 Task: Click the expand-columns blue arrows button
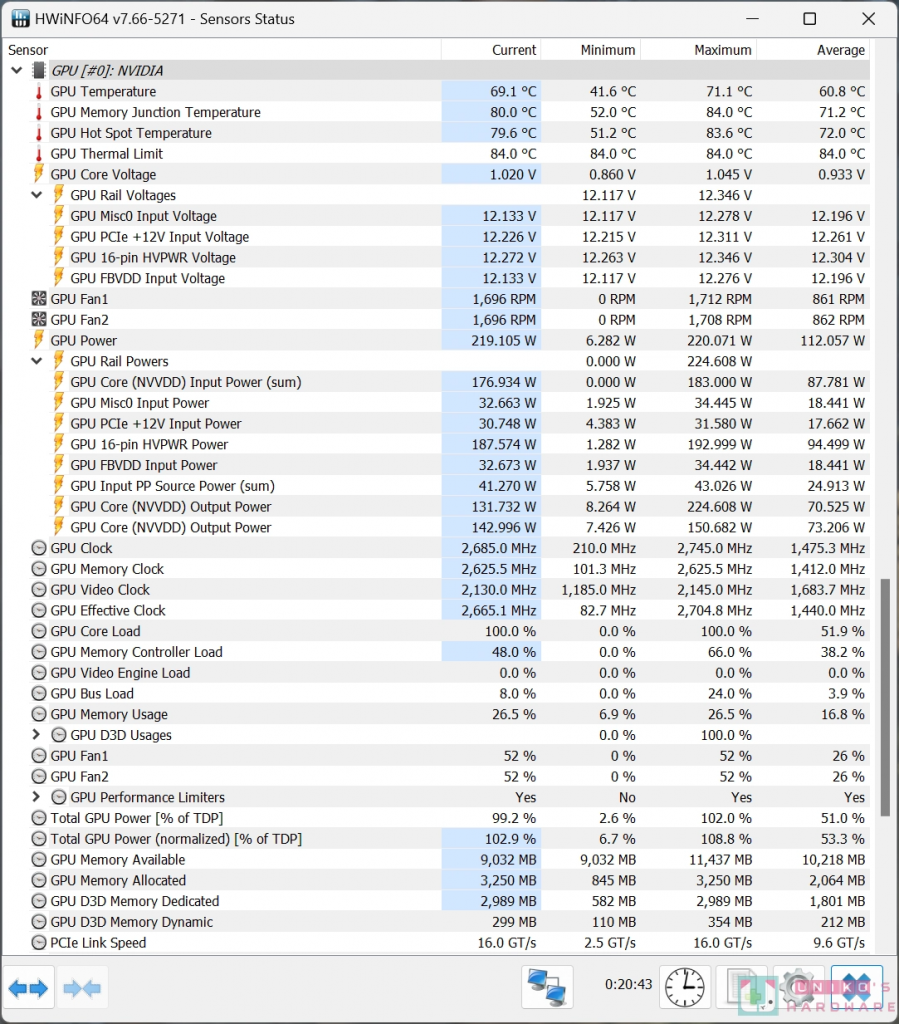click(x=28, y=988)
